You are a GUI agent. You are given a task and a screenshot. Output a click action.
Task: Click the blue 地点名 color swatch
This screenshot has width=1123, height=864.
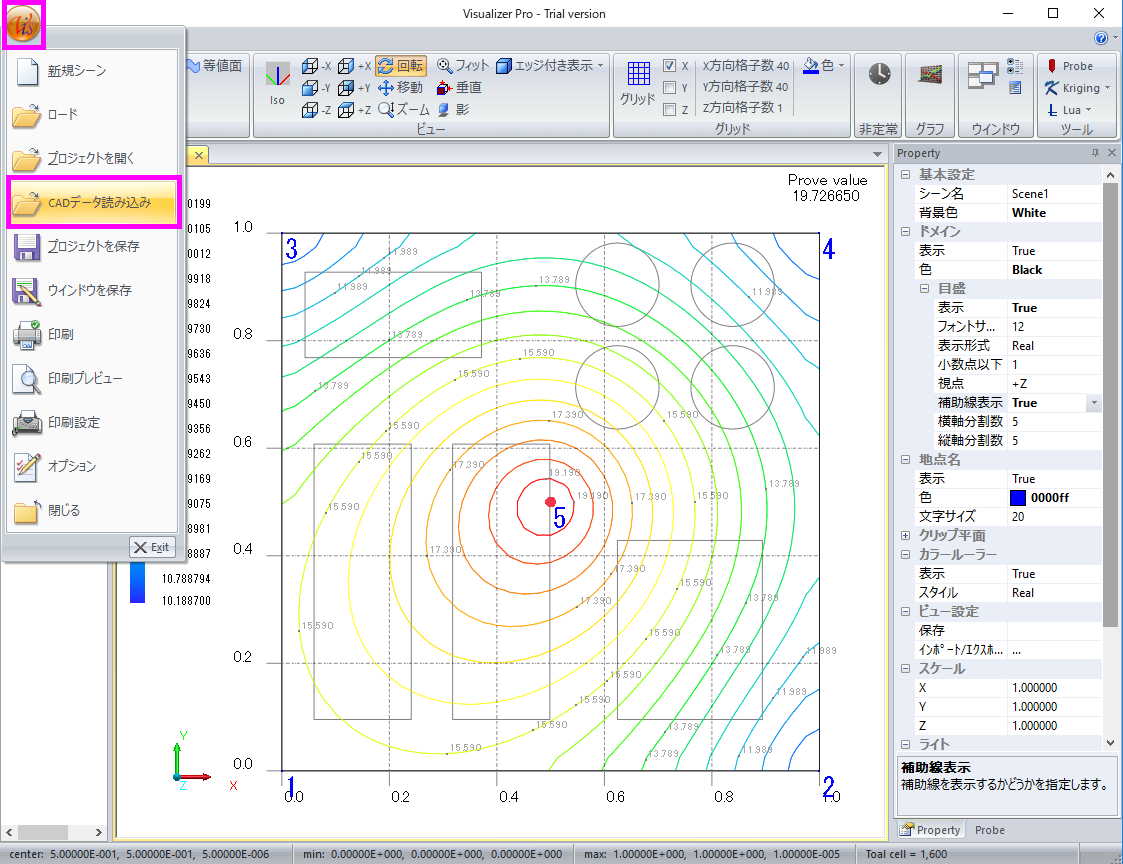tap(1018, 498)
